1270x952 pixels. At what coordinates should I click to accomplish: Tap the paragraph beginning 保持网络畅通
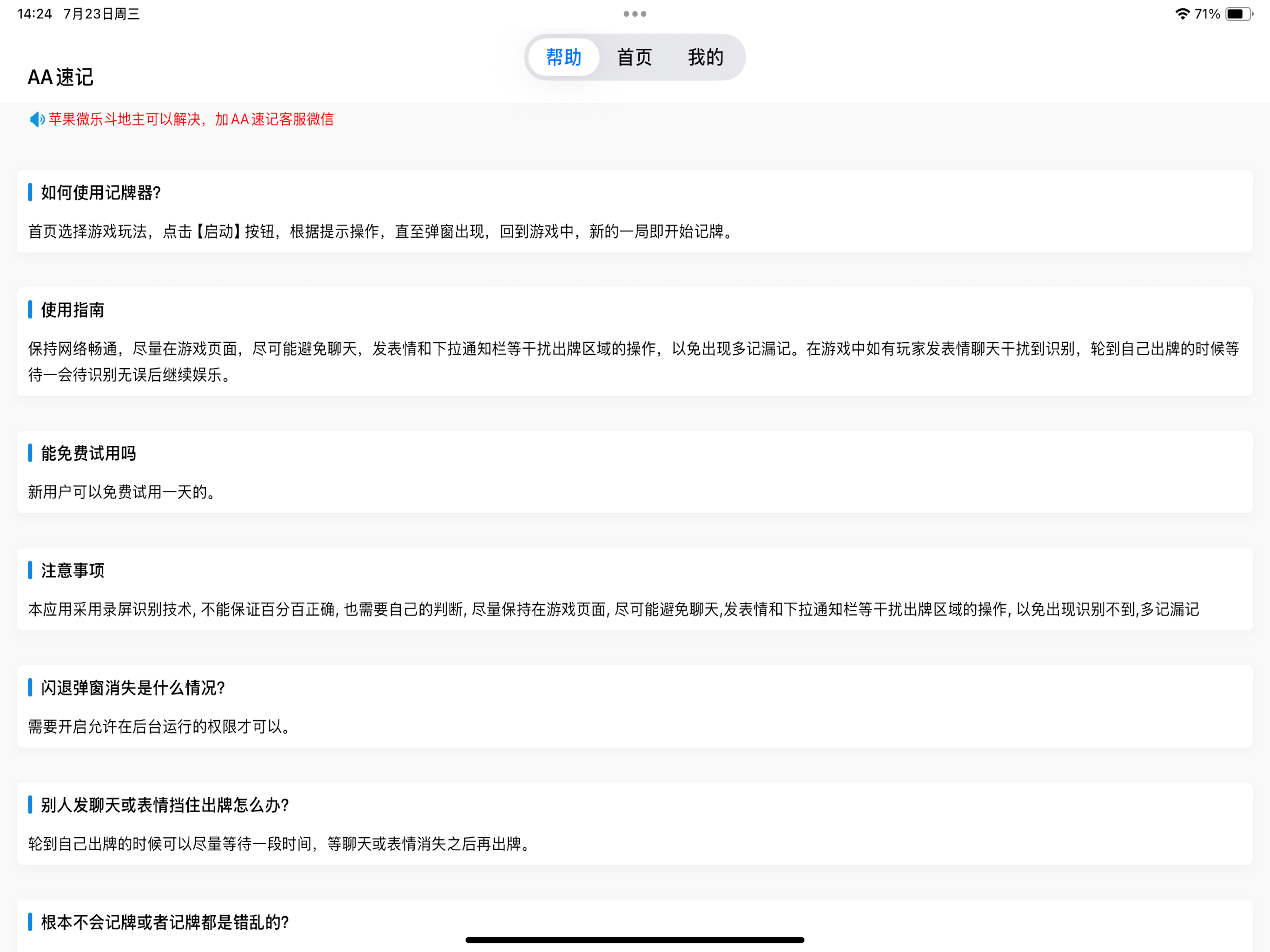tap(634, 362)
